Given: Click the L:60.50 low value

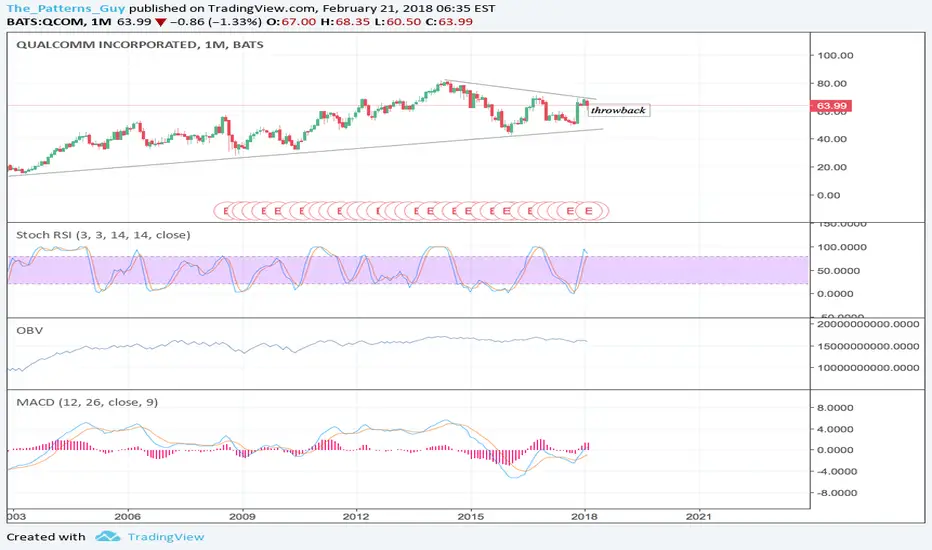Looking at the screenshot, I should click(x=398, y=21).
